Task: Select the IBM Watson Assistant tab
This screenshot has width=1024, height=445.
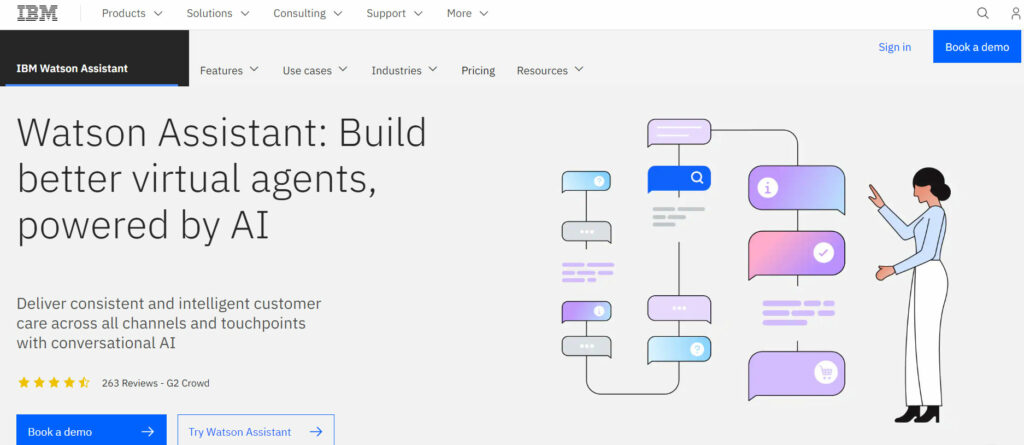Action: coord(72,69)
